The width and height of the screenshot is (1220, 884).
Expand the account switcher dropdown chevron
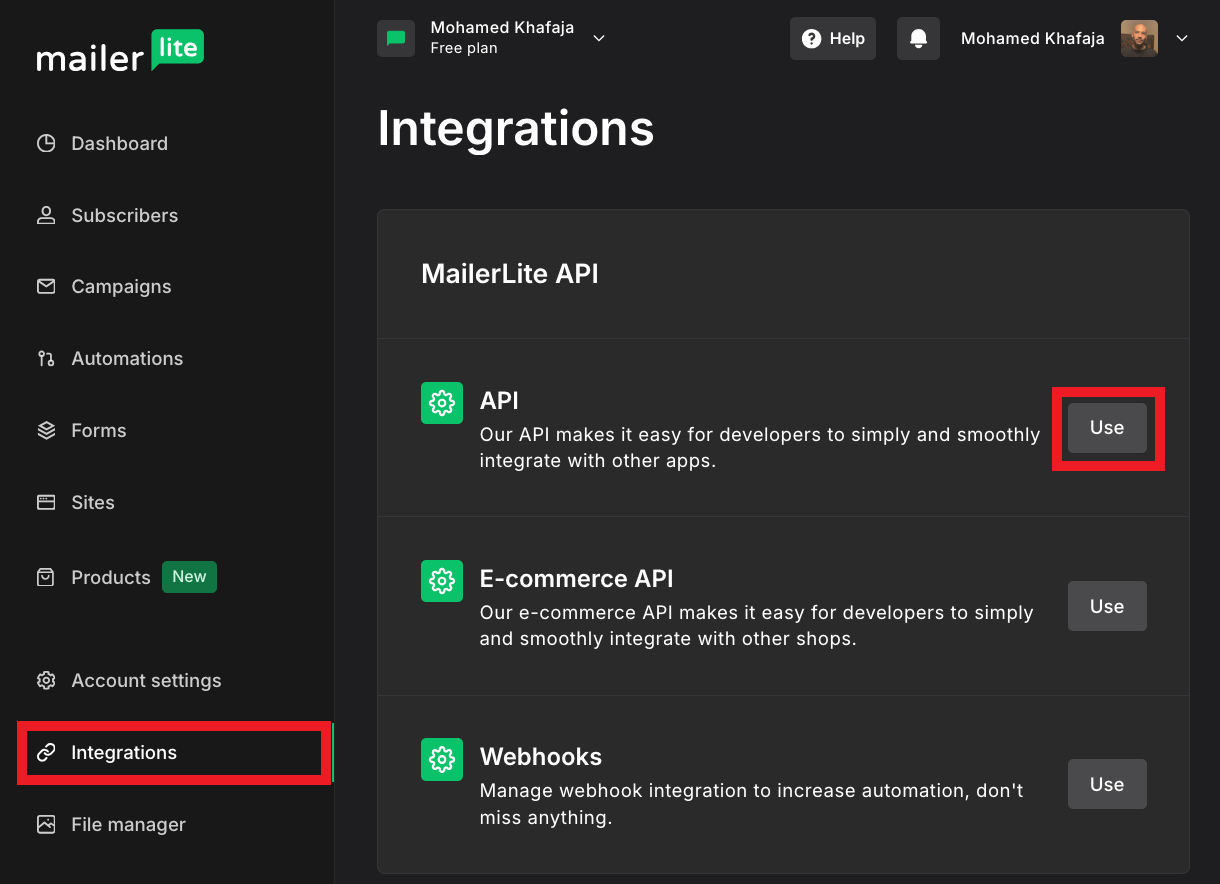click(599, 38)
